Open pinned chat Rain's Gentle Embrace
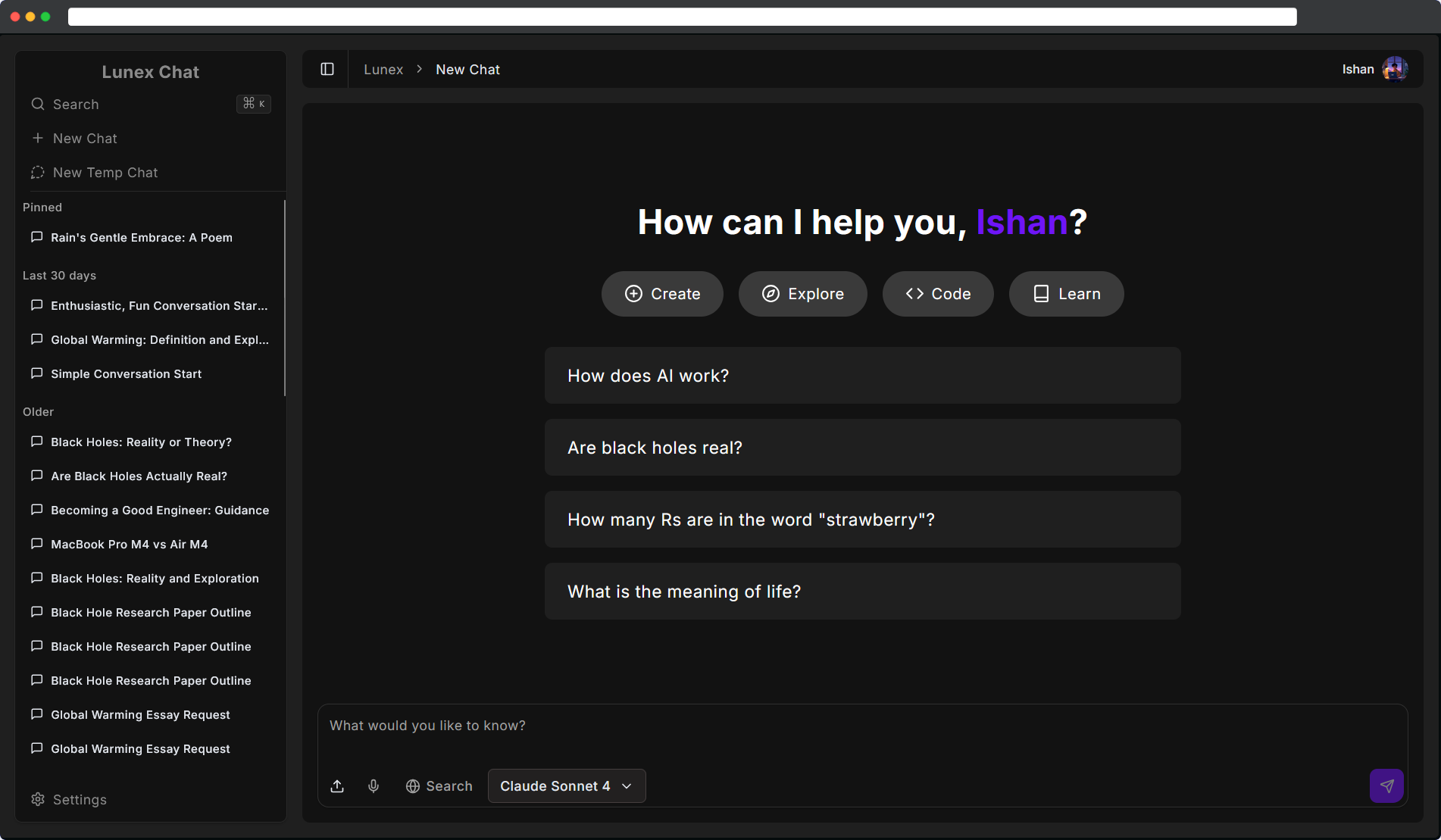The height and width of the screenshot is (840, 1441). tap(142, 238)
